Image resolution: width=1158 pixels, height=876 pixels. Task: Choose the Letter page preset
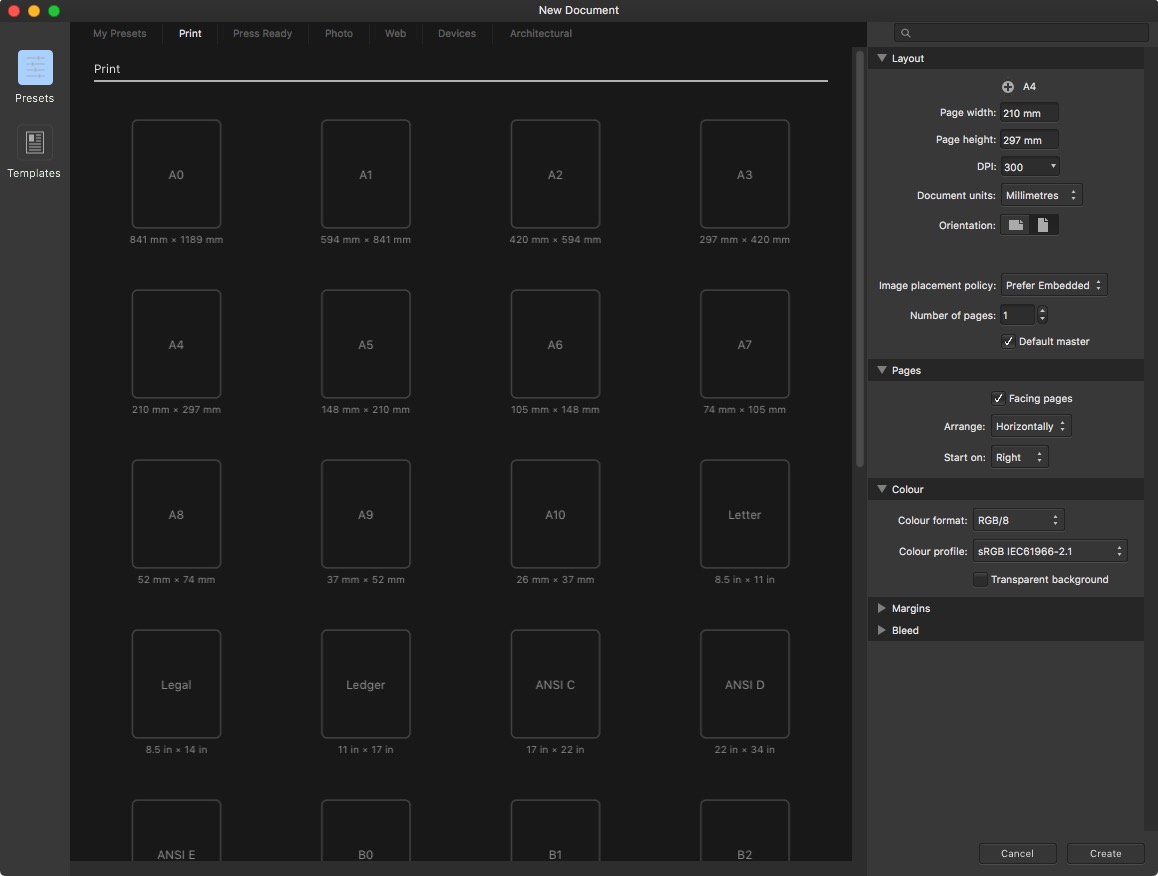[744, 514]
